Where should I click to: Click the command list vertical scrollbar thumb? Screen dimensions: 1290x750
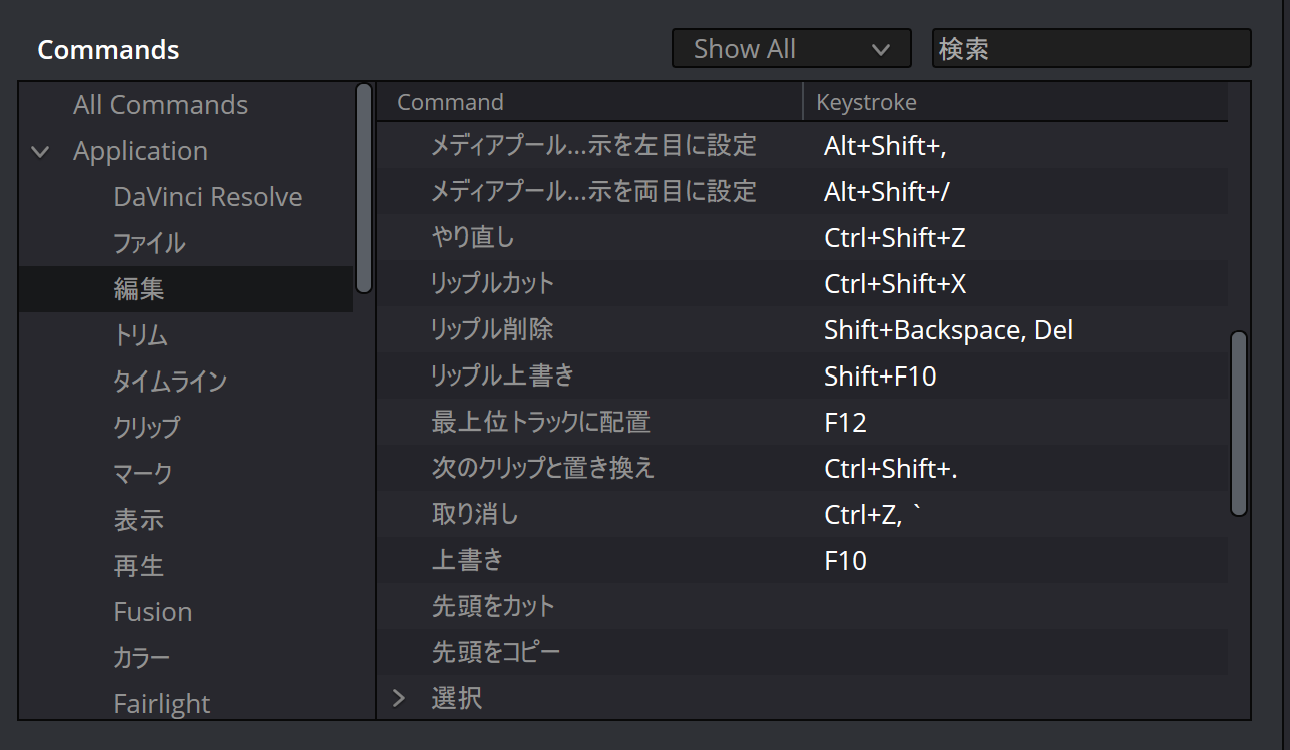coord(1239,423)
